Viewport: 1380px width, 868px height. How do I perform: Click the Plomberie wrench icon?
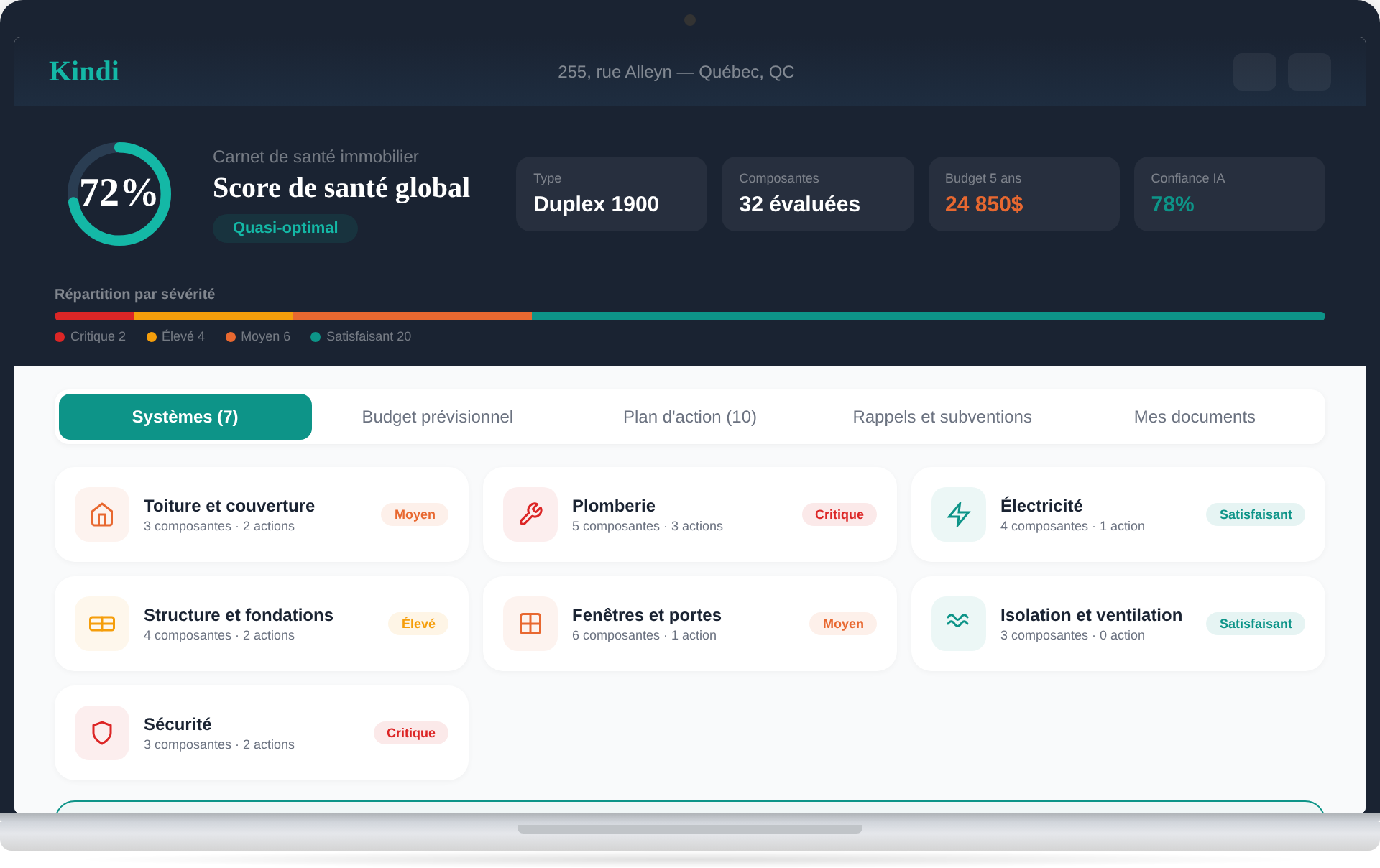click(530, 514)
